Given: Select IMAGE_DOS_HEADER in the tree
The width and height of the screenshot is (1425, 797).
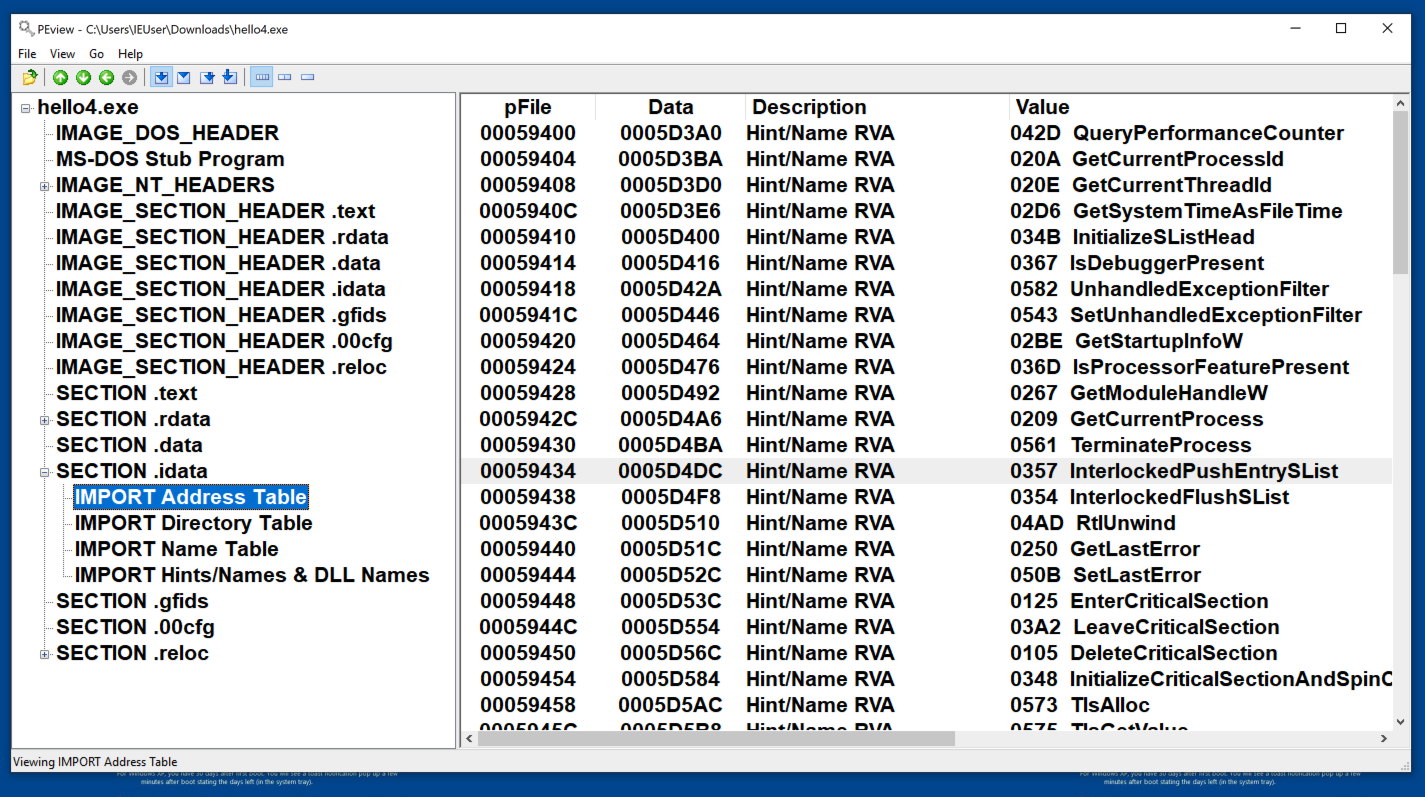Looking at the screenshot, I should pos(167,133).
